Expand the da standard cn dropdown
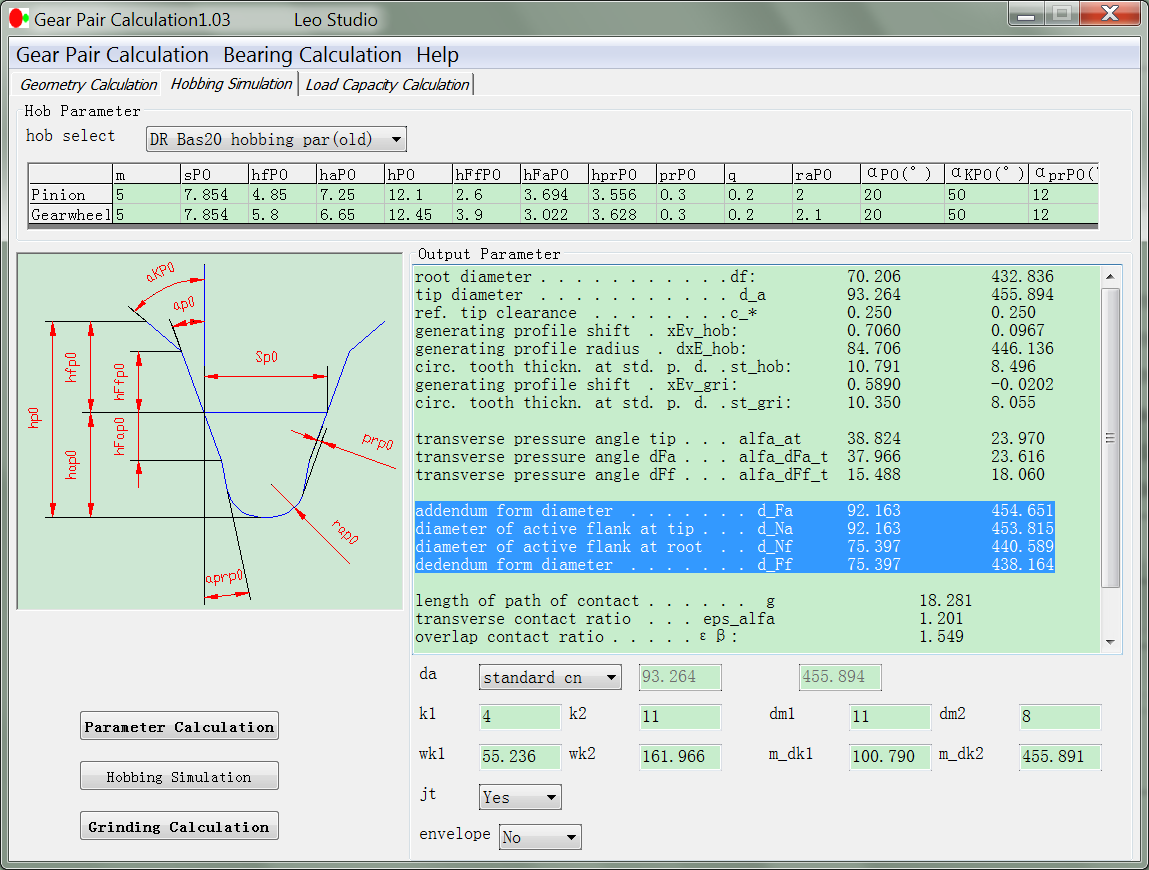This screenshot has height=870, width=1149. tap(550, 677)
